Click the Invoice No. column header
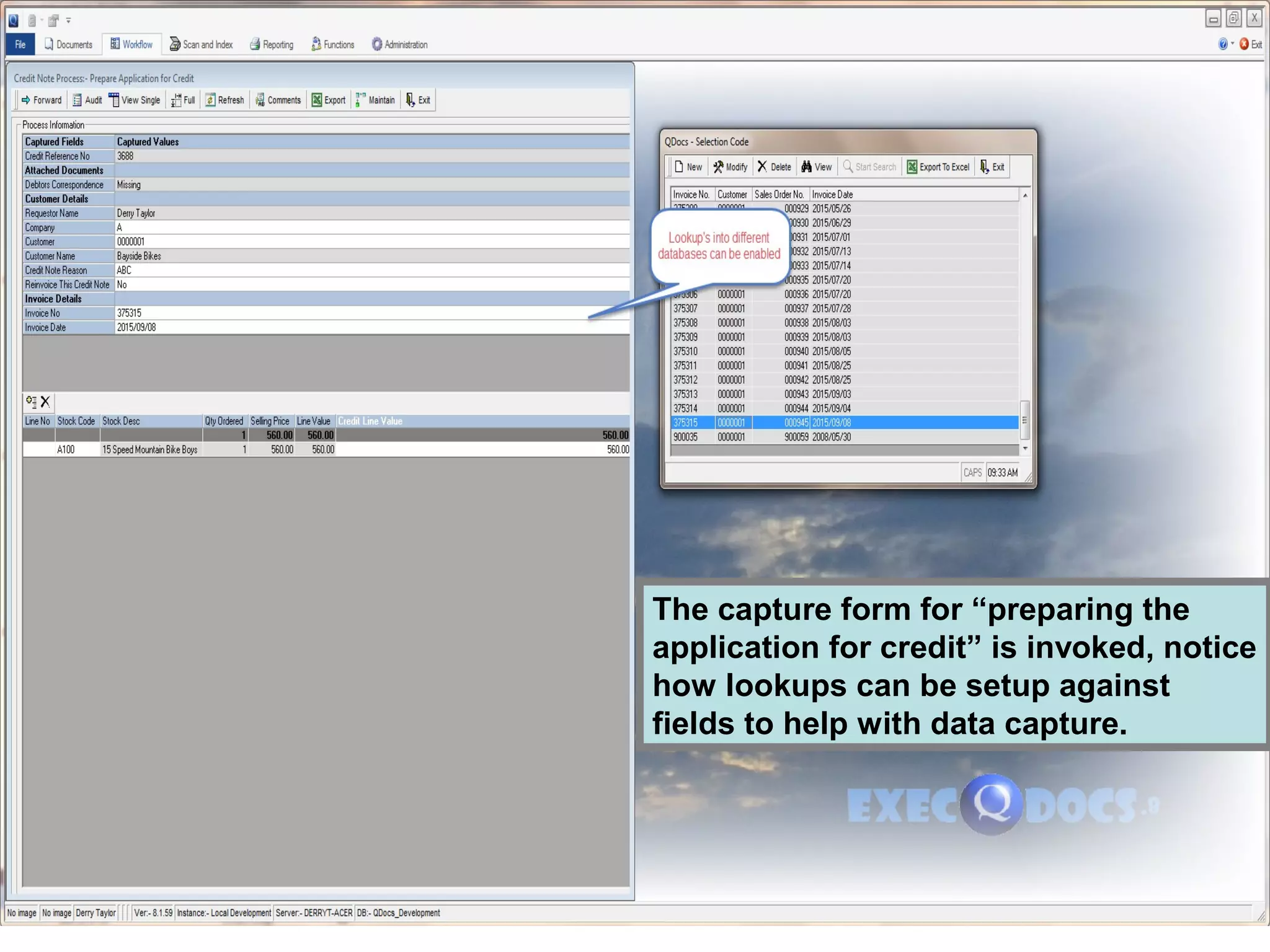The height and width of the screenshot is (952, 1270). click(693, 195)
